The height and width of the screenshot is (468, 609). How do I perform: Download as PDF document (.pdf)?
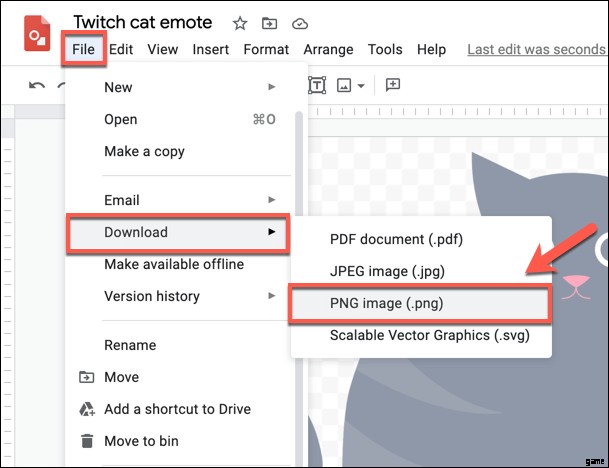421,239
